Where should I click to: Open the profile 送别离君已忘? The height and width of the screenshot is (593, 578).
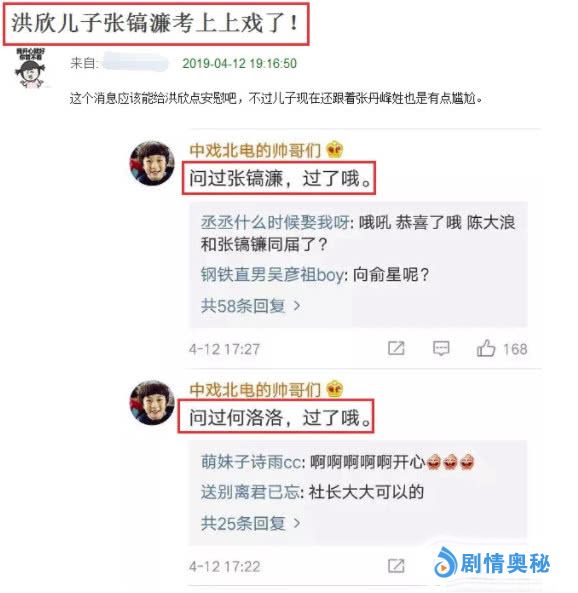click(x=250, y=492)
